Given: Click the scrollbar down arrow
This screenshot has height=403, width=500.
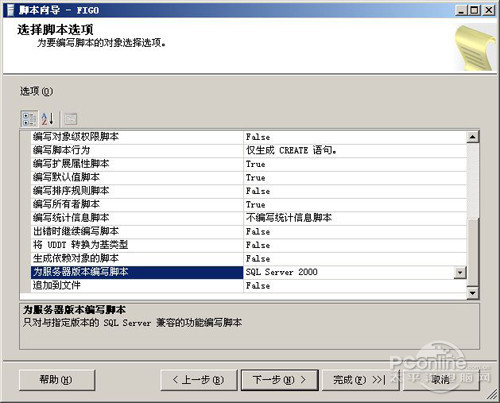Looking at the screenshot, I should (x=473, y=293).
